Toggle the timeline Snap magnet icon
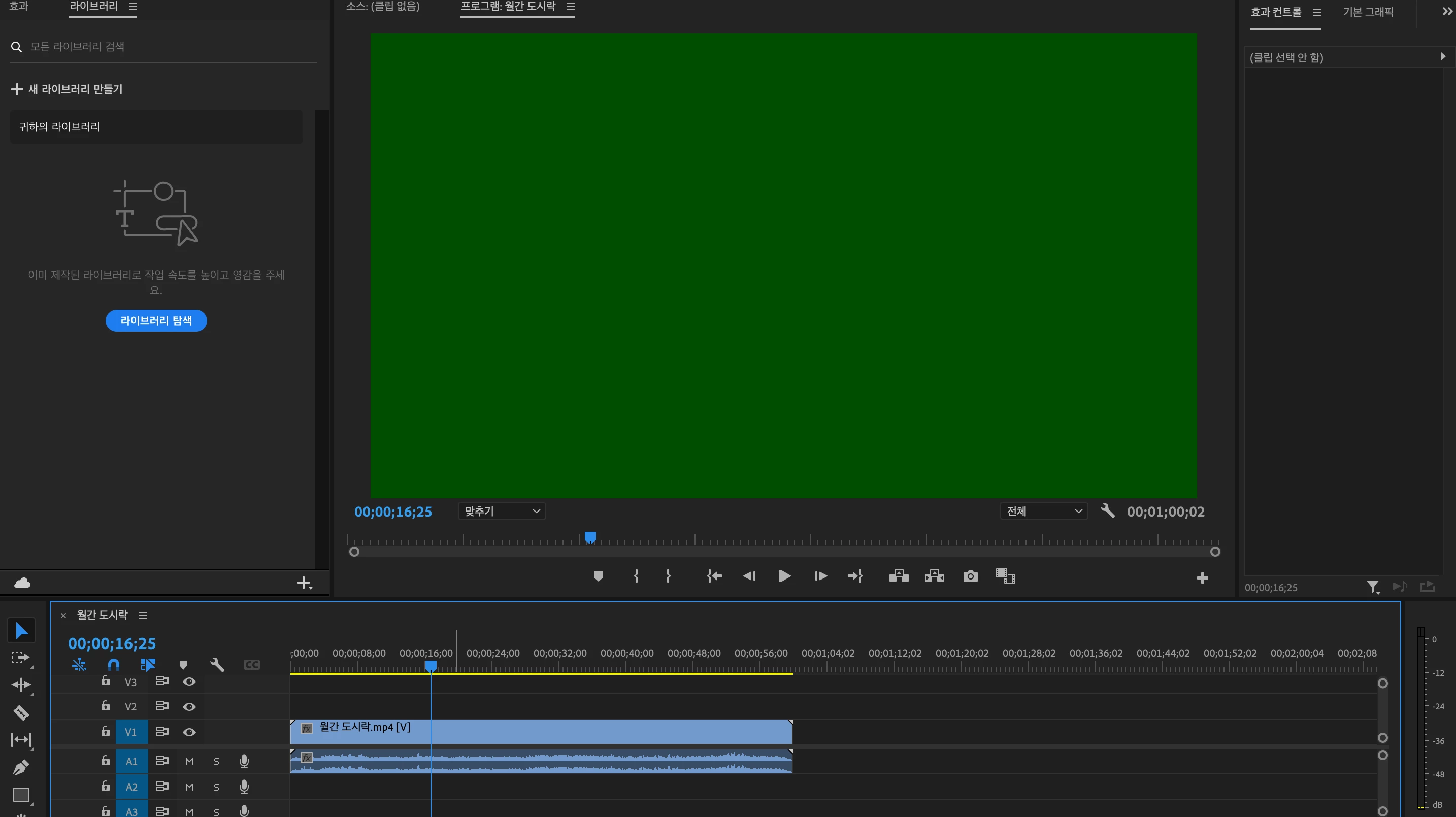1456x817 pixels. click(x=114, y=665)
